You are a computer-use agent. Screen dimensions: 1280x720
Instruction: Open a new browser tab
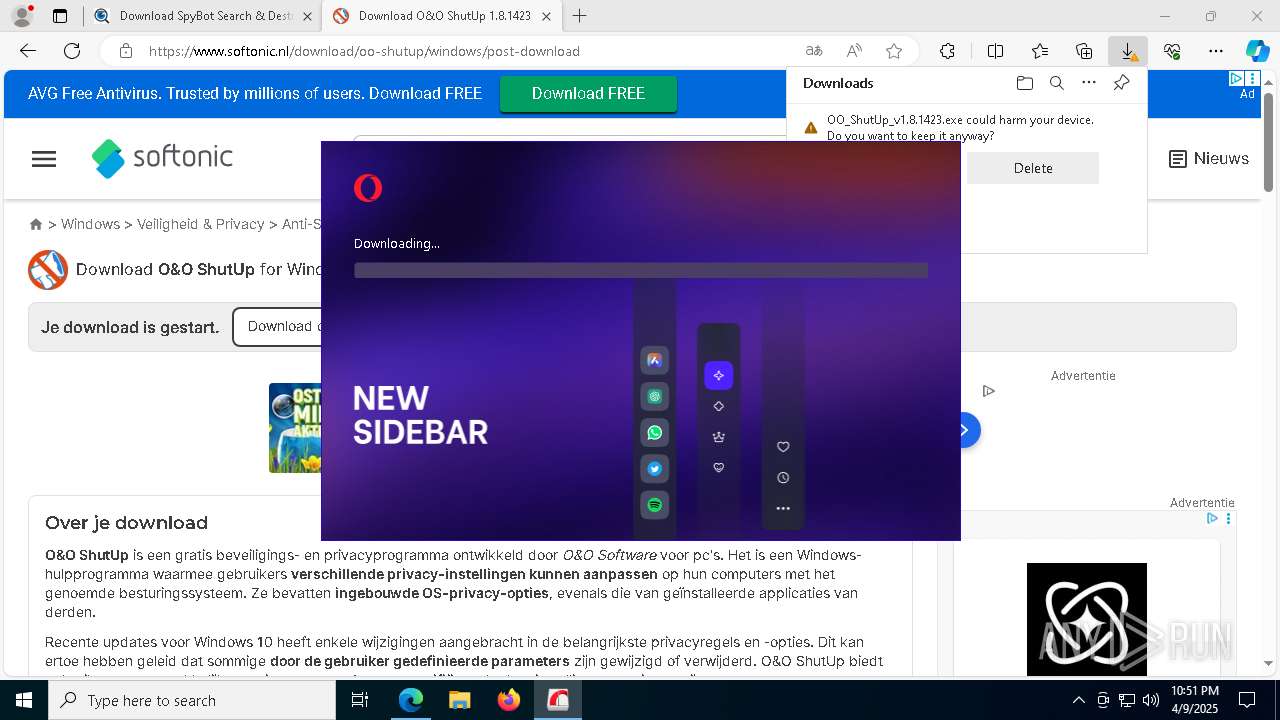tap(579, 16)
